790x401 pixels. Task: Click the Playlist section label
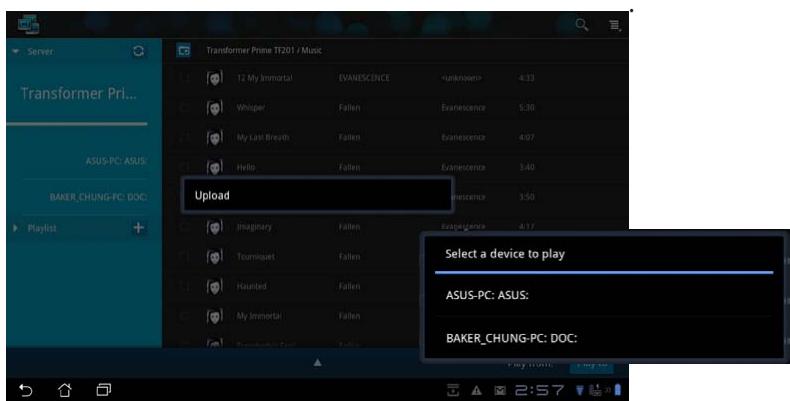(x=42, y=228)
